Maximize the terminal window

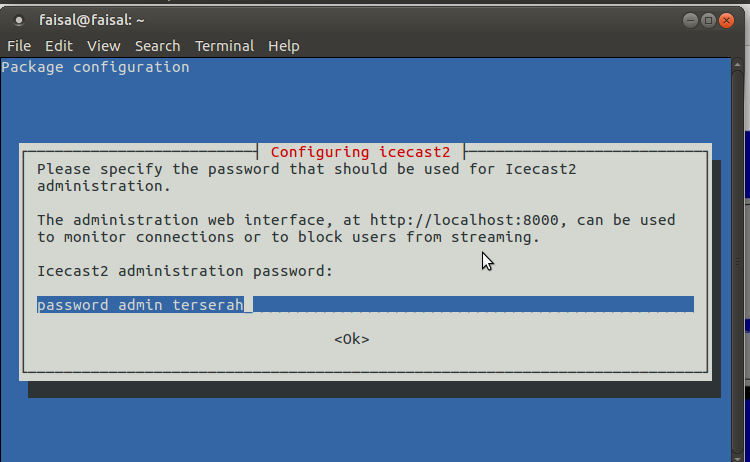[709, 19]
